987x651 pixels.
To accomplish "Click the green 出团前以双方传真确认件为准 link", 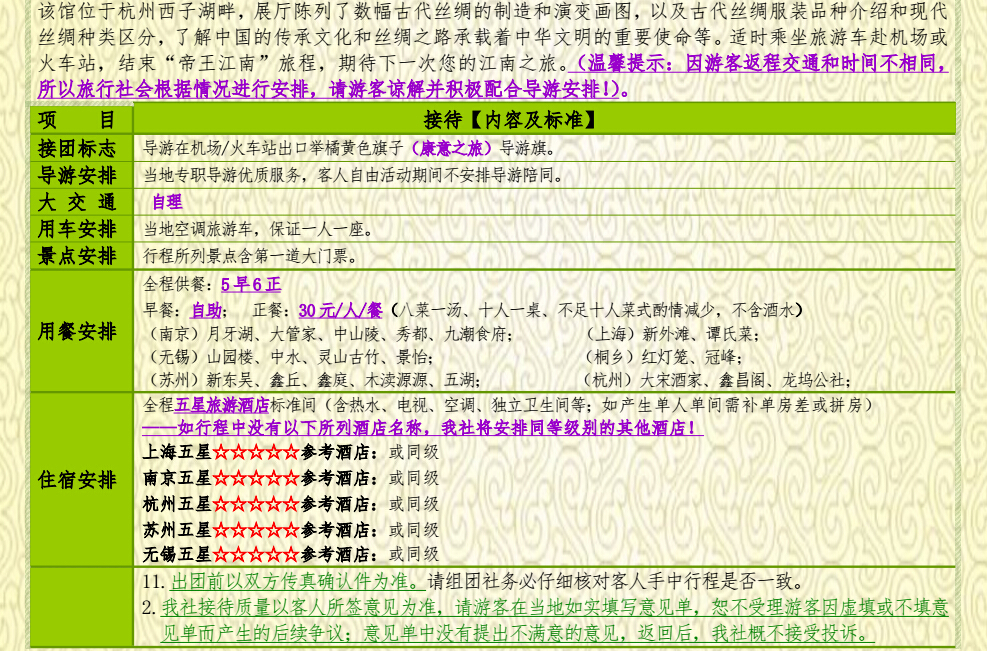I will click(x=295, y=582).
